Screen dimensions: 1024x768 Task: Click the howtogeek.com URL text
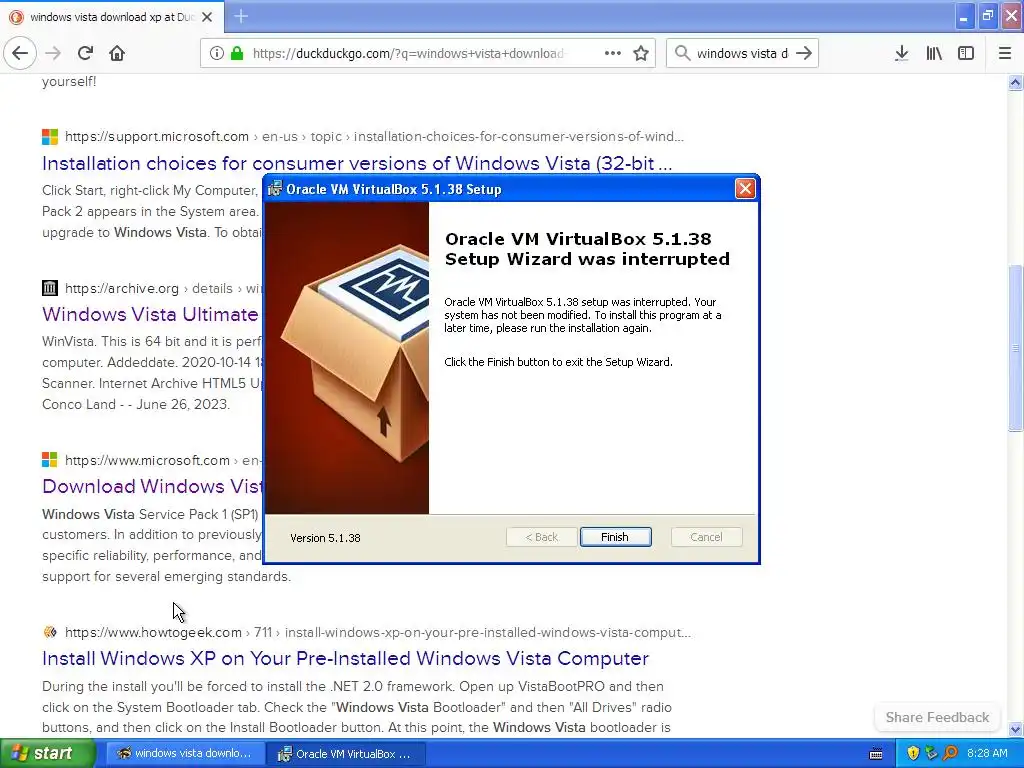pyautogui.click(x=153, y=632)
